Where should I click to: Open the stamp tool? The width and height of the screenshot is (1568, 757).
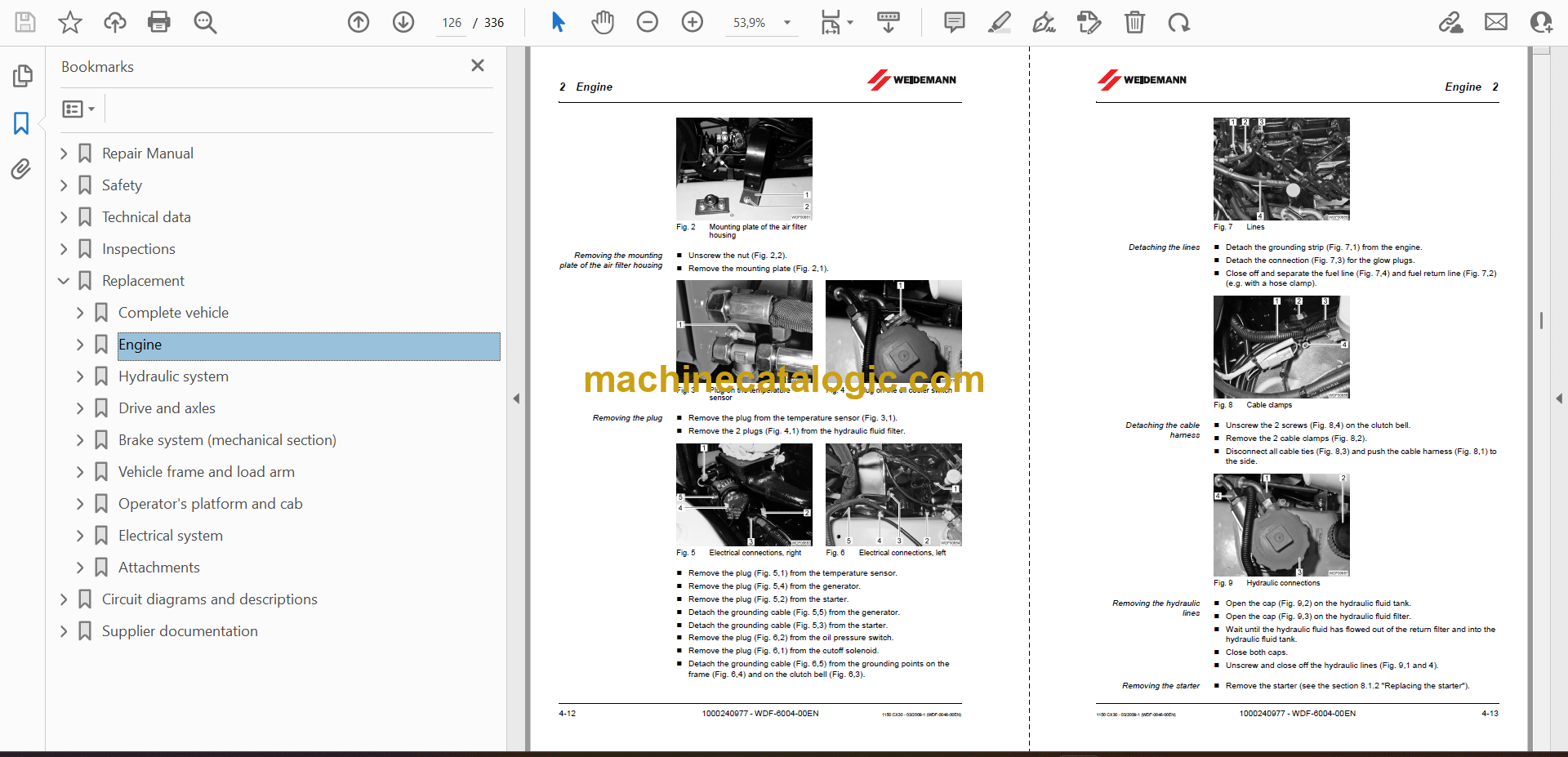click(x=1089, y=22)
